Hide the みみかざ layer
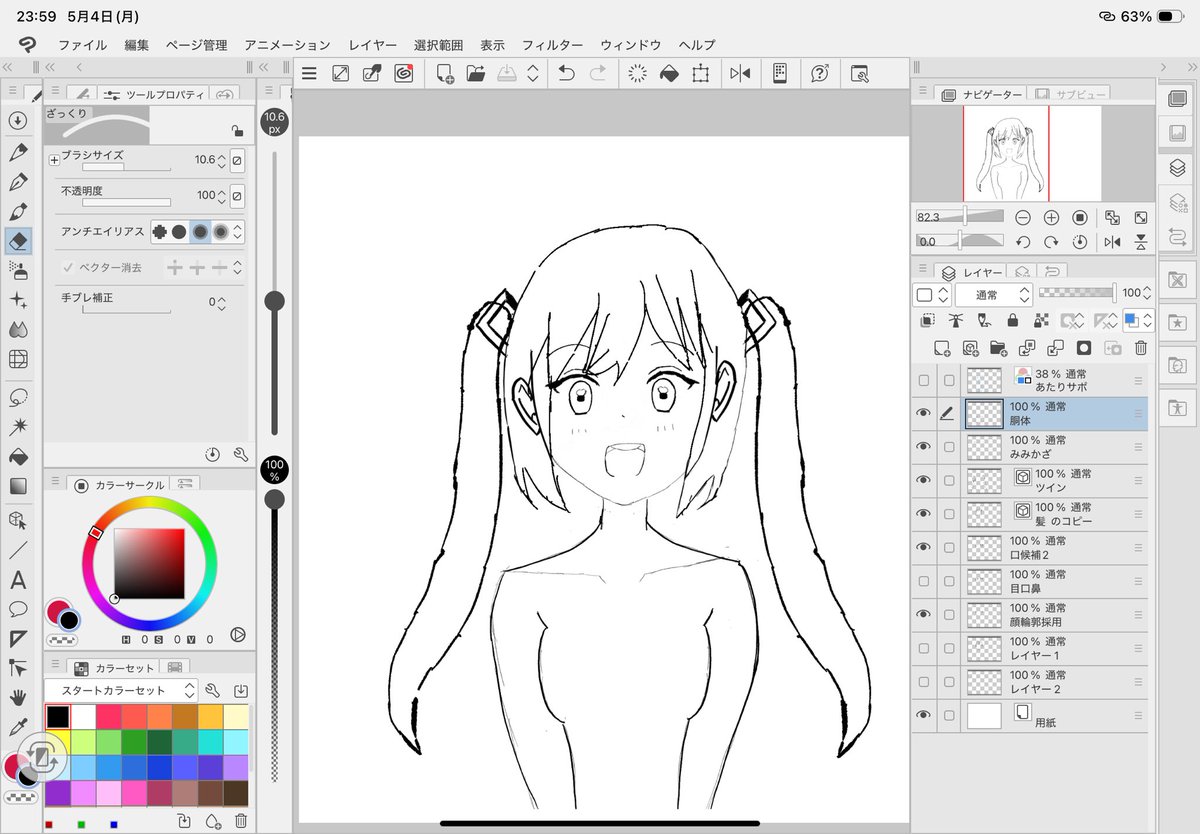The width and height of the screenshot is (1200, 834). click(x=923, y=447)
